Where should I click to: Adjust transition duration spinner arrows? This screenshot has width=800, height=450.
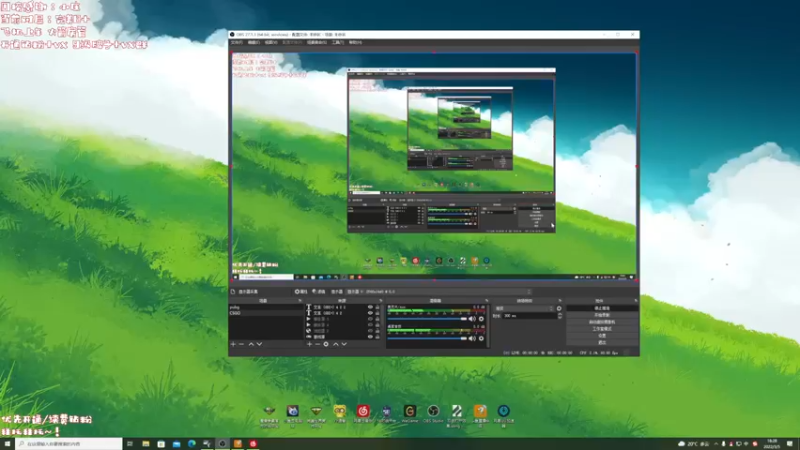coord(560,316)
